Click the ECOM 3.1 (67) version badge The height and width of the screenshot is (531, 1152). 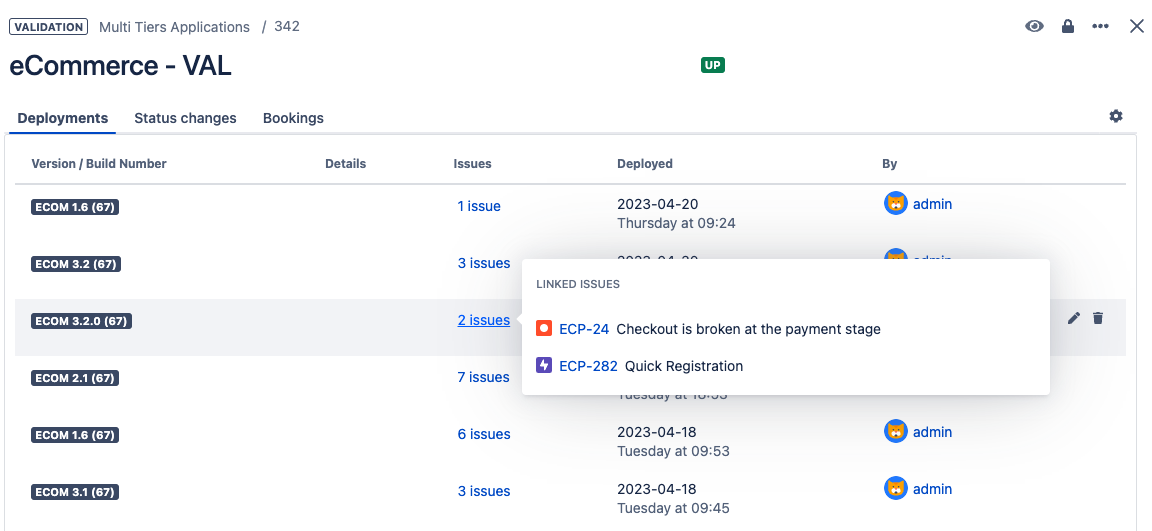pos(76,492)
